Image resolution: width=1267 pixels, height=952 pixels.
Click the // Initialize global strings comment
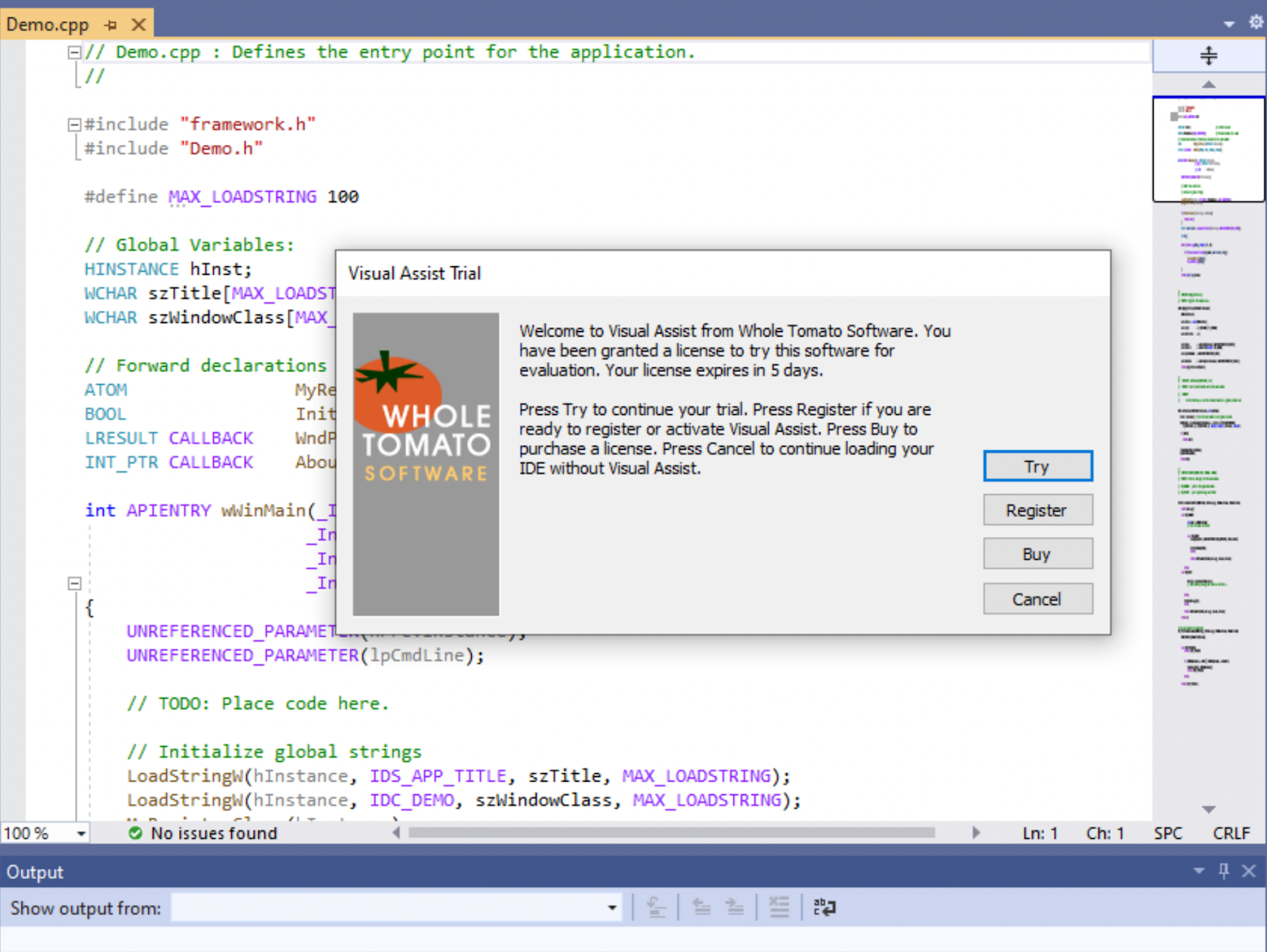(x=274, y=752)
